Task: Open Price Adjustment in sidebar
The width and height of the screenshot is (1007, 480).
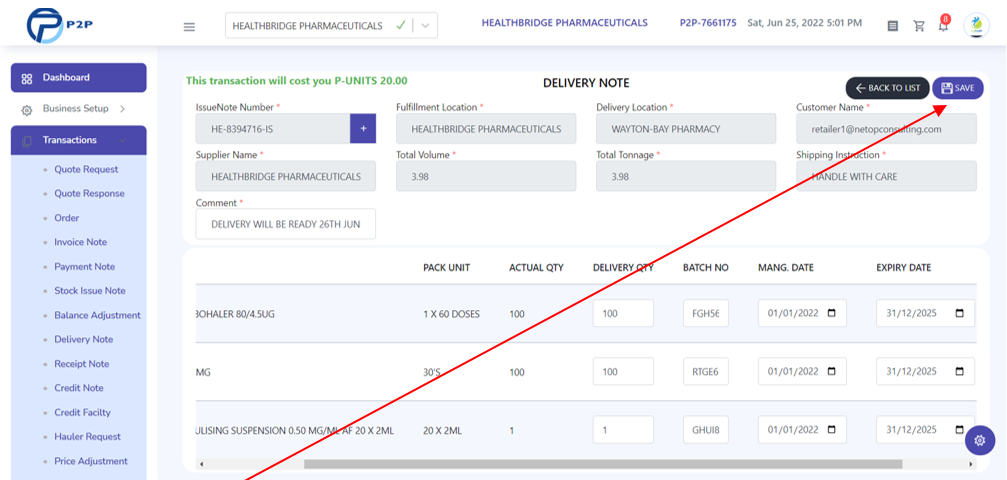Action: (91, 461)
